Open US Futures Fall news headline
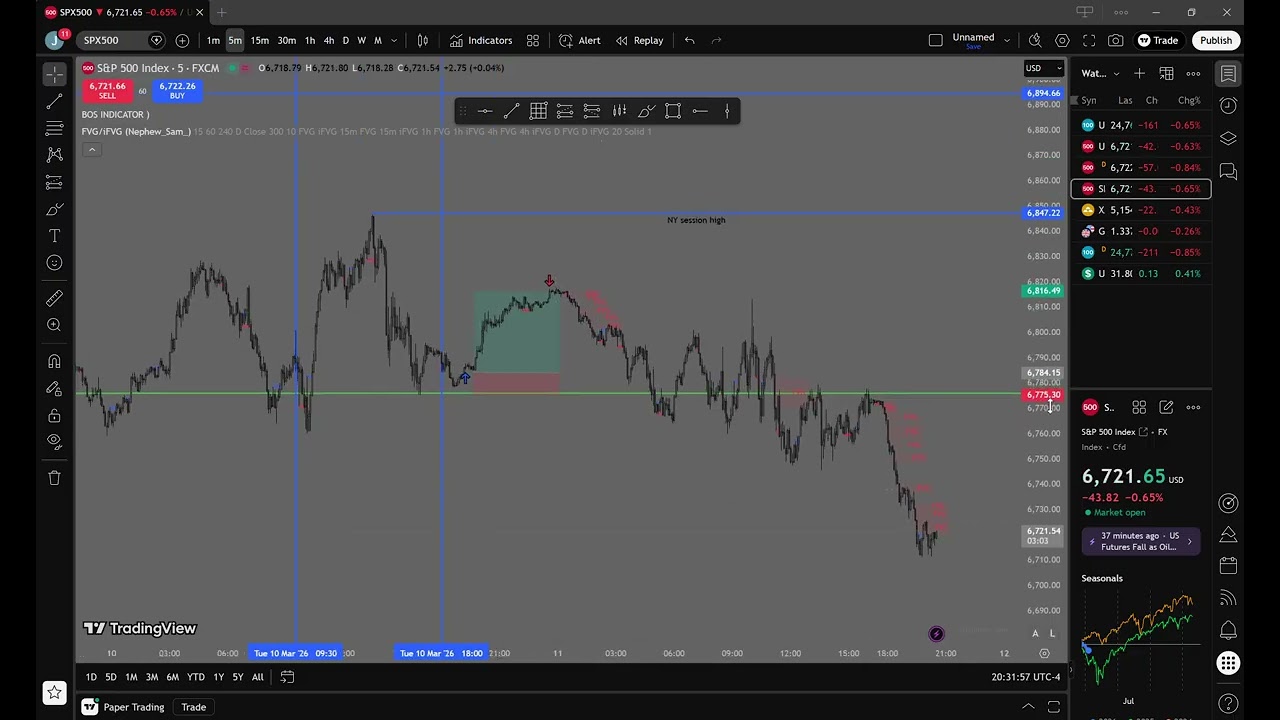The image size is (1280, 720). tap(1141, 541)
